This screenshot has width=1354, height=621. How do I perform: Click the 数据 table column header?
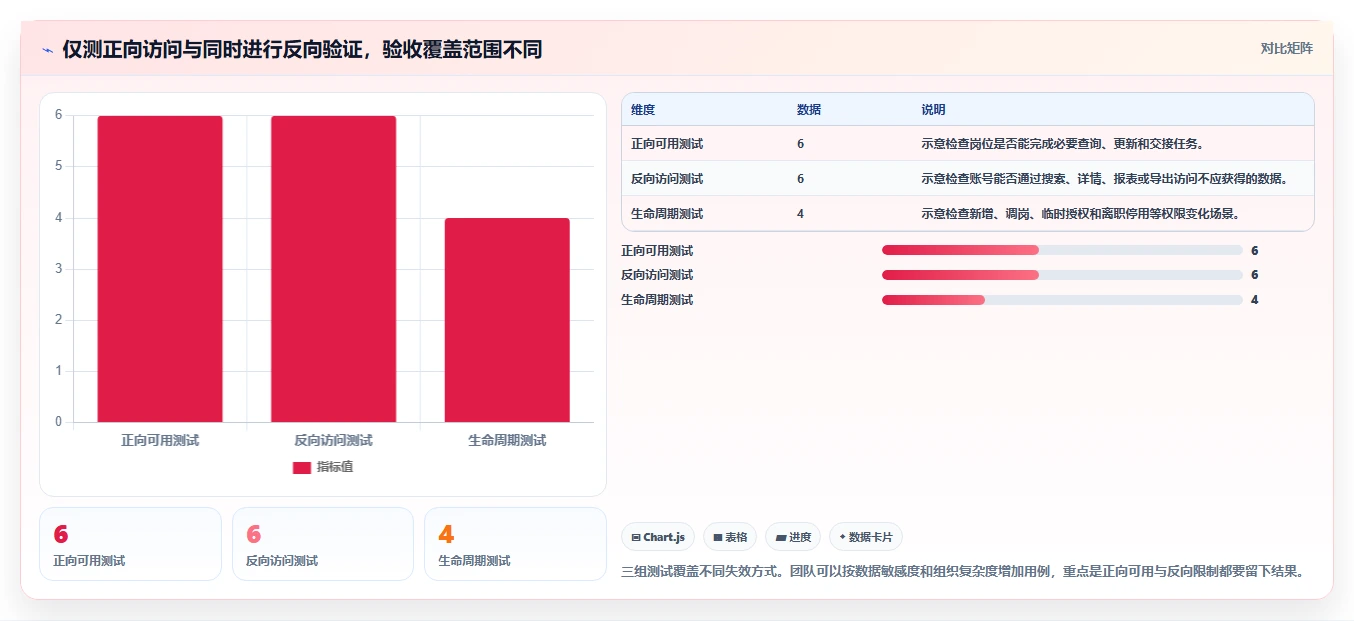(x=809, y=110)
